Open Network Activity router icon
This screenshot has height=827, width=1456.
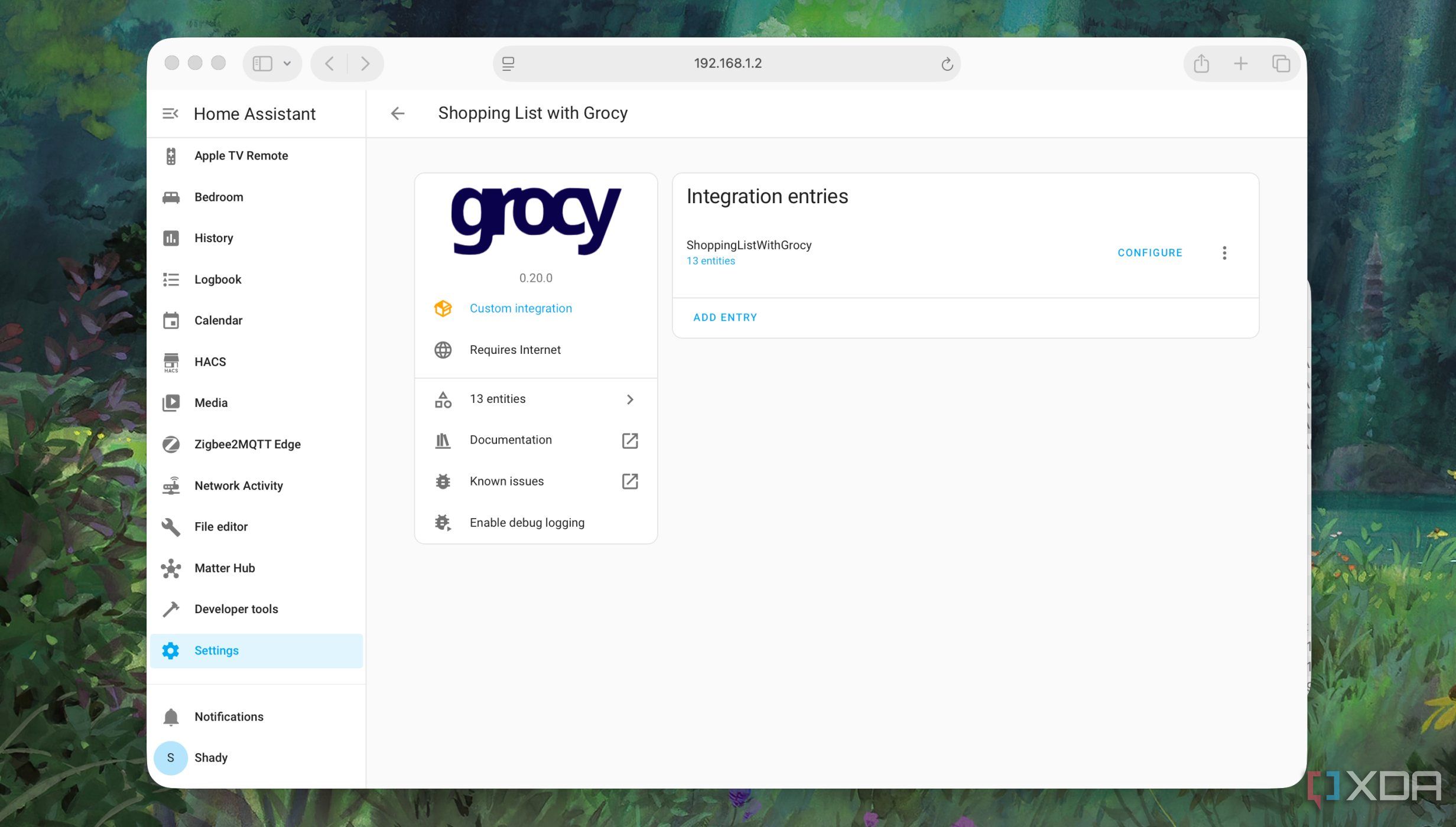(x=171, y=486)
